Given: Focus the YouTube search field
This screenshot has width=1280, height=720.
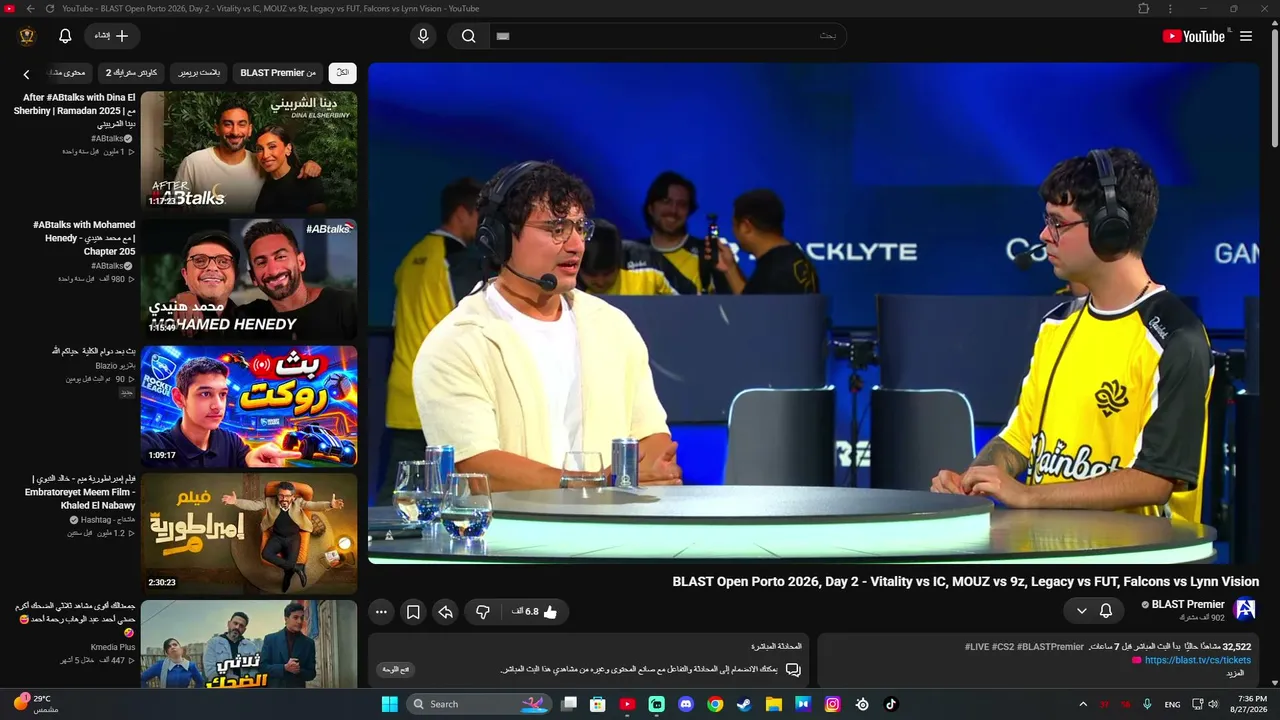Looking at the screenshot, I should pyautogui.click(x=668, y=36).
